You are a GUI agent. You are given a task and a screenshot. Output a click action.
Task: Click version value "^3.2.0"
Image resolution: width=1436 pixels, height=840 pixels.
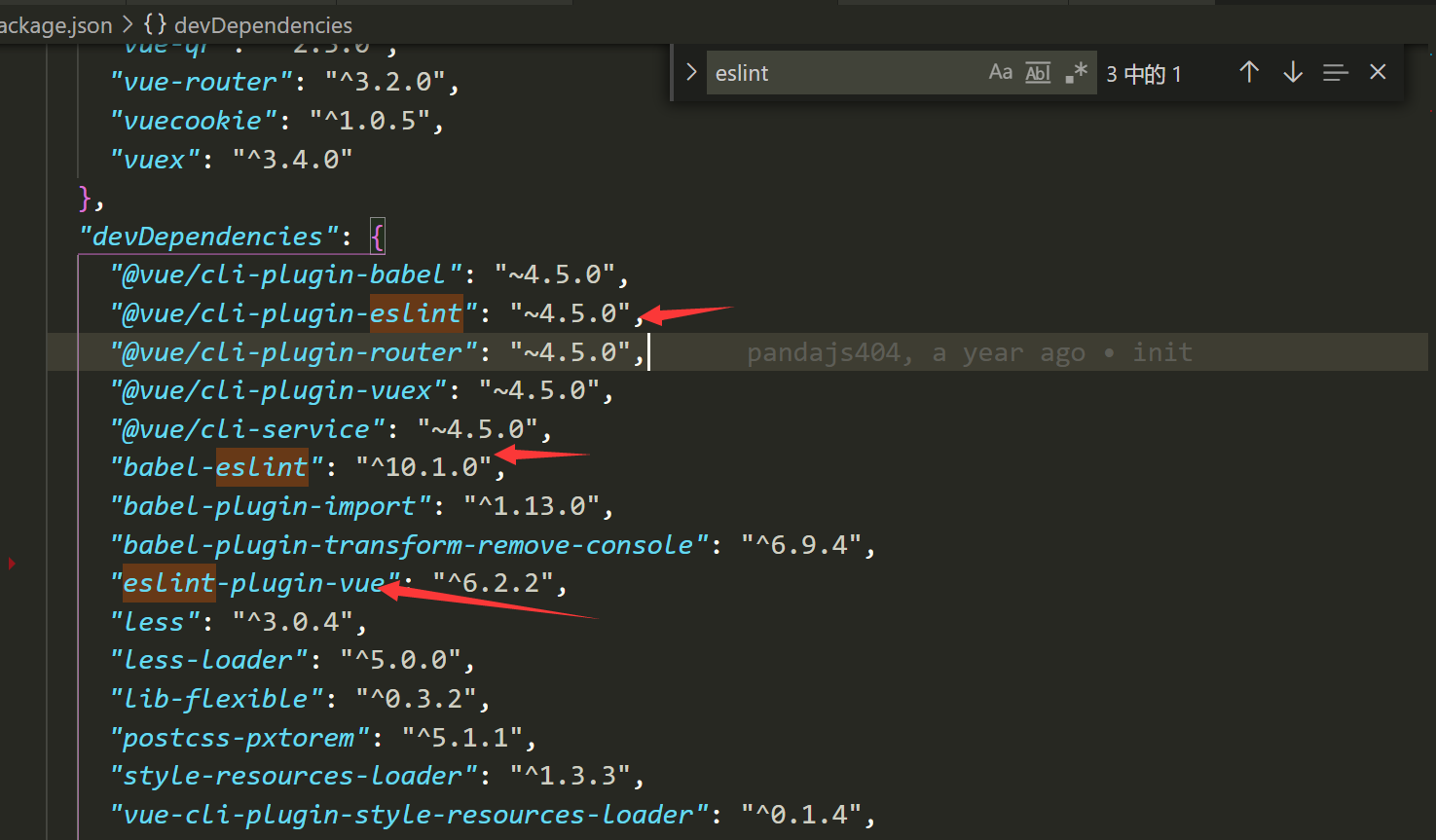386,82
